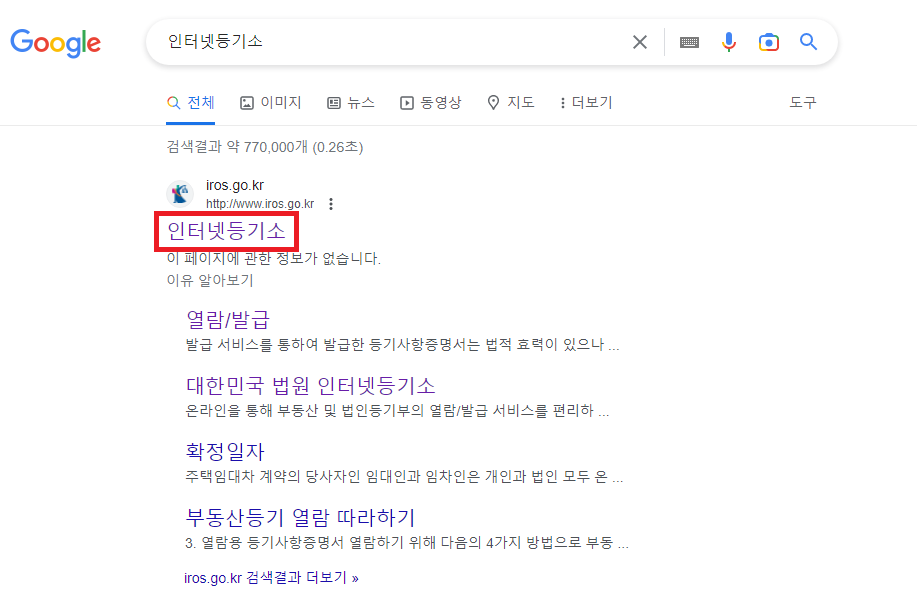
Task: Select the 전체 tab
Action: click(191, 103)
